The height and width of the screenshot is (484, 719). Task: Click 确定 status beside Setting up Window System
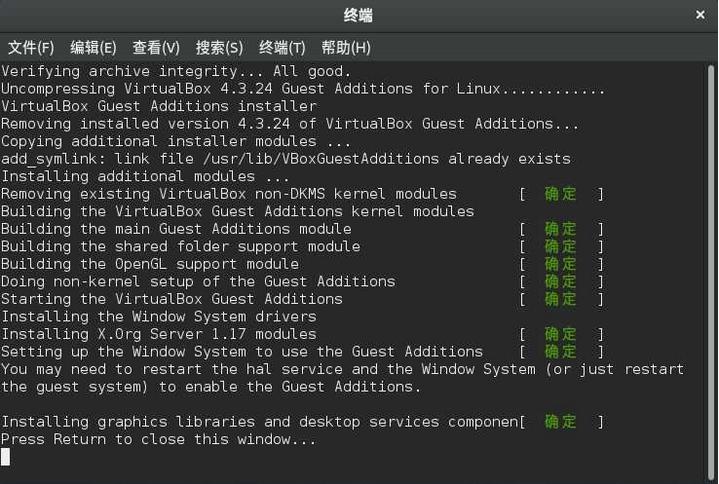coord(560,352)
